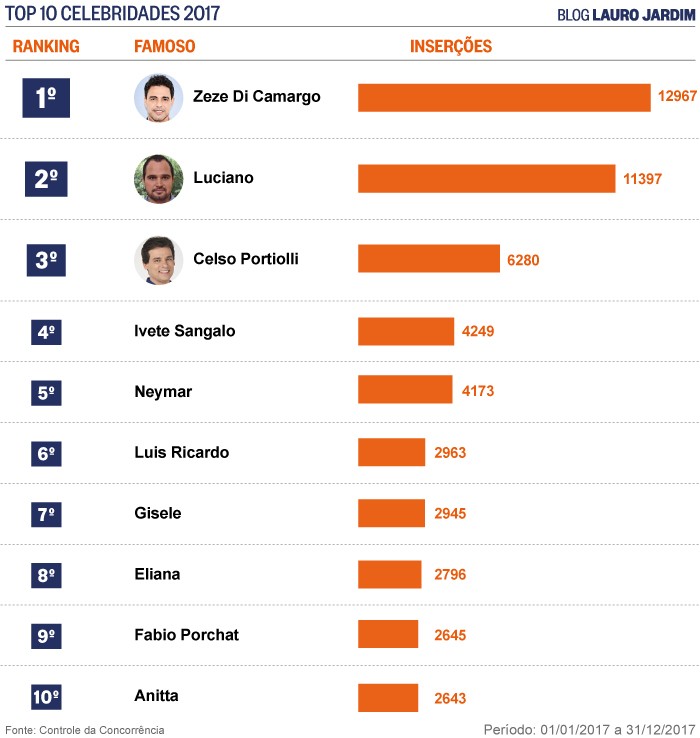This screenshot has width=700, height=738.
Task: Click the orange bar for Zeze Di Camargo
Action: click(x=504, y=98)
